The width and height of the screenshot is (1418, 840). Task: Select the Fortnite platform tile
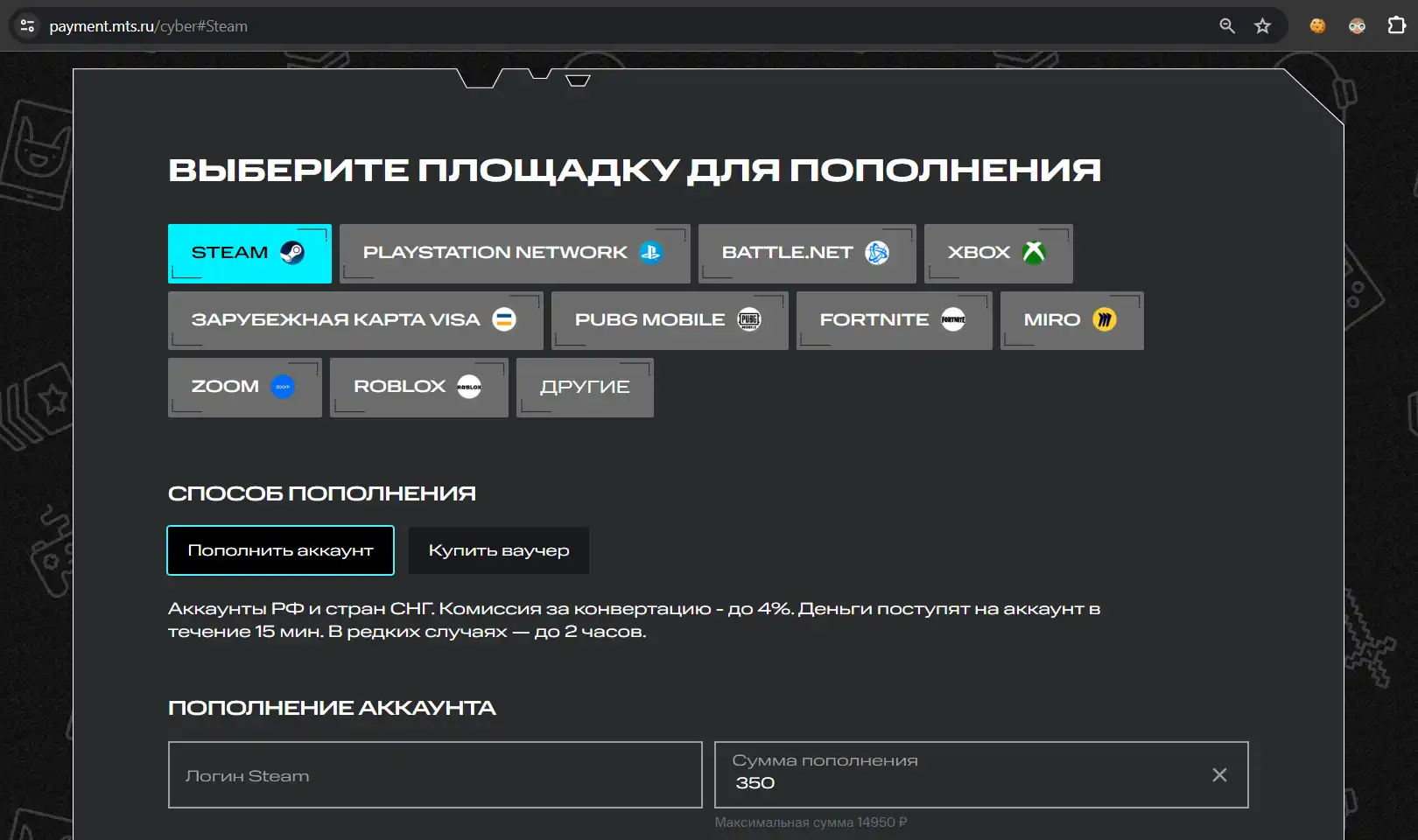893,320
